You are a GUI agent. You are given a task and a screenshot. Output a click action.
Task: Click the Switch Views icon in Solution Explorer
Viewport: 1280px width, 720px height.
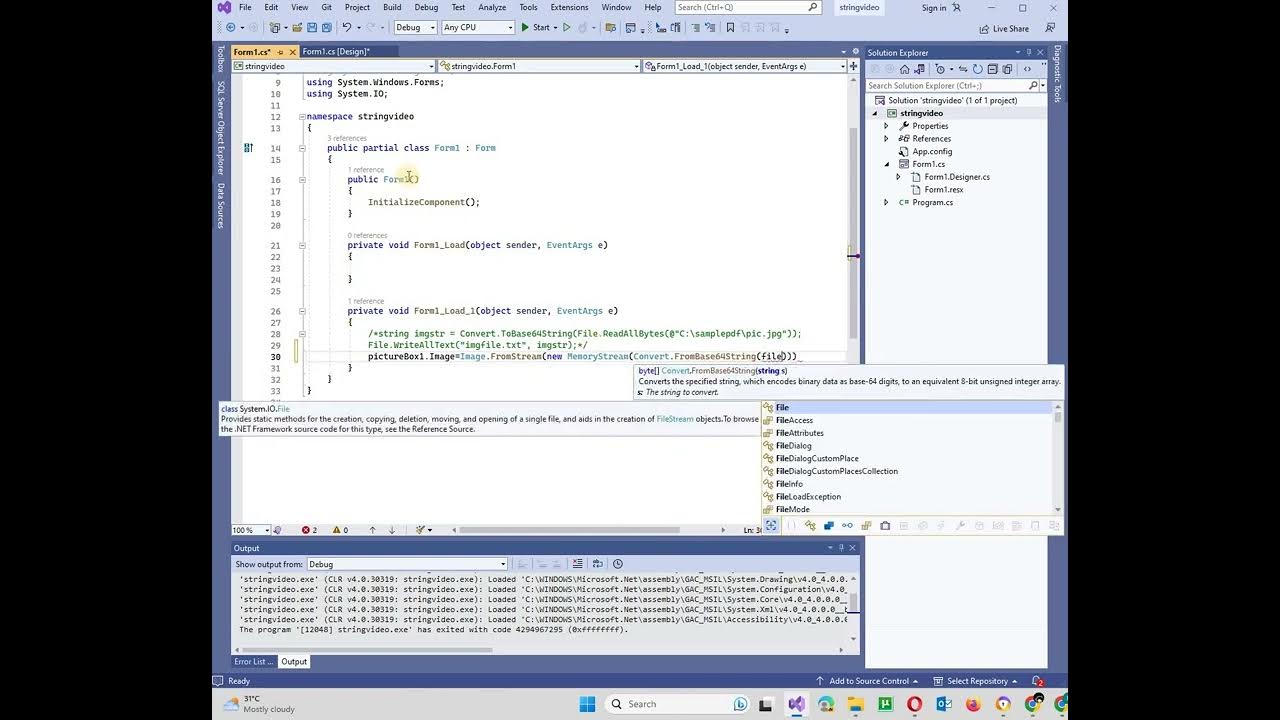pyautogui.click(x=919, y=69)
